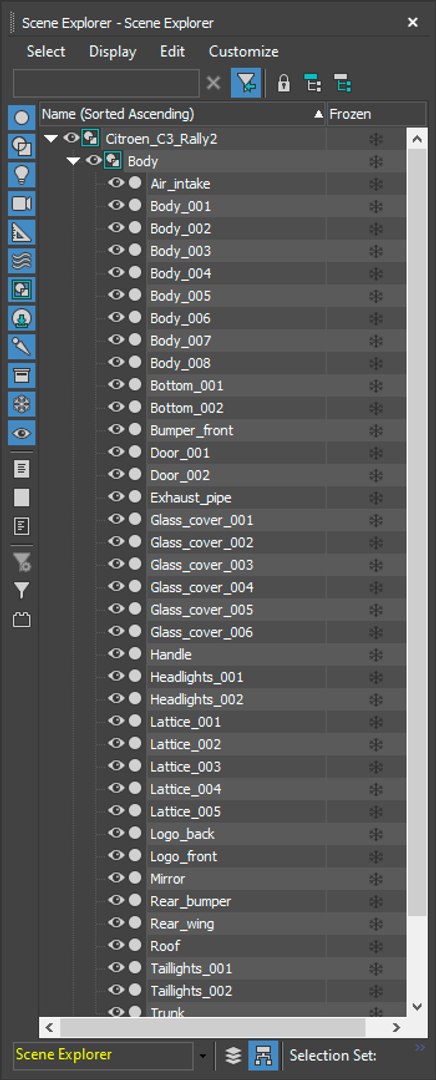Clear search field with X icon
This screenshot has width=436, height=1080.
coord(214,83)
